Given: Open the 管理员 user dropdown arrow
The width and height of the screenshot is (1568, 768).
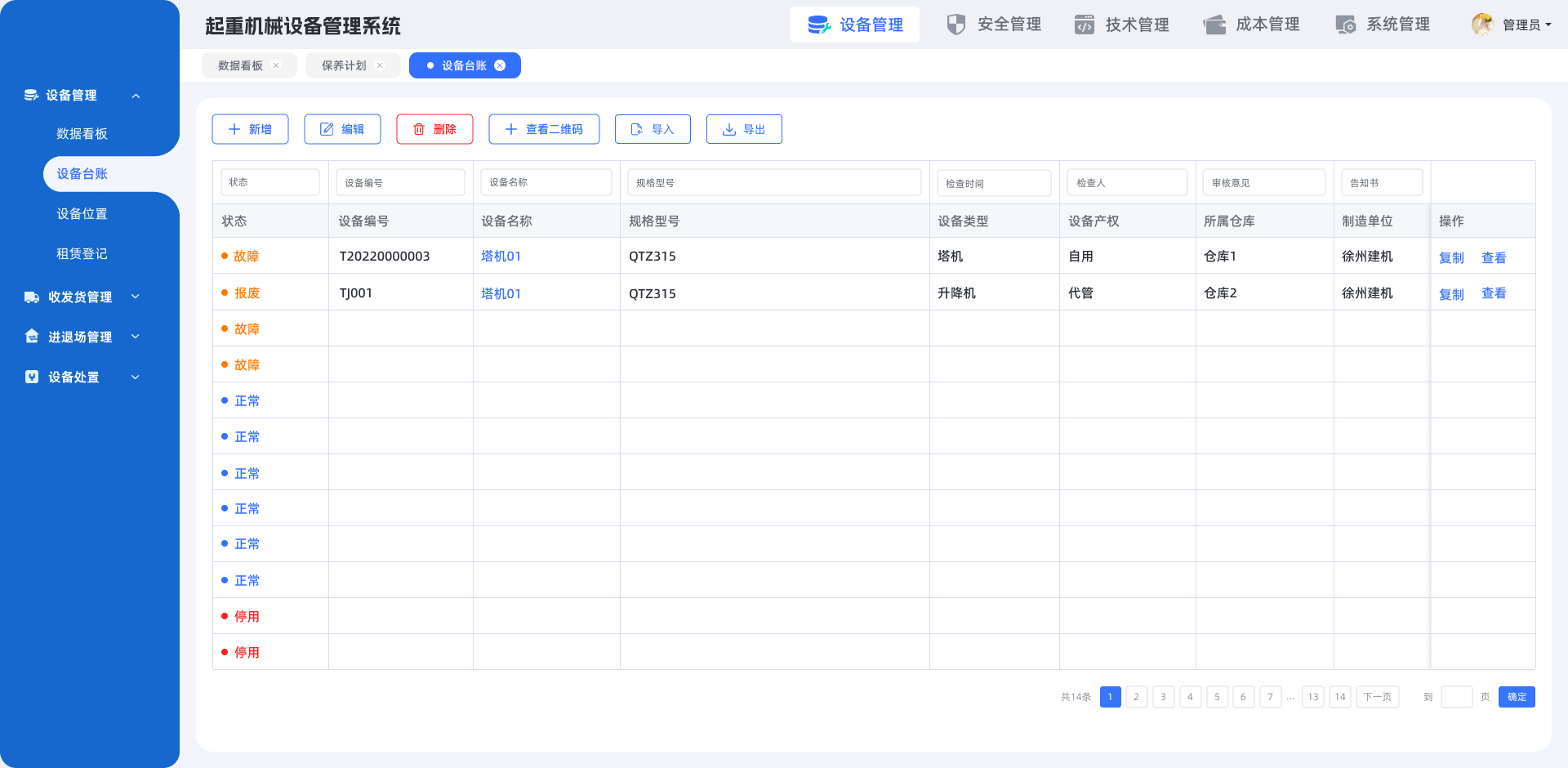Looking at the screenshot, I should pos(1548,25).
